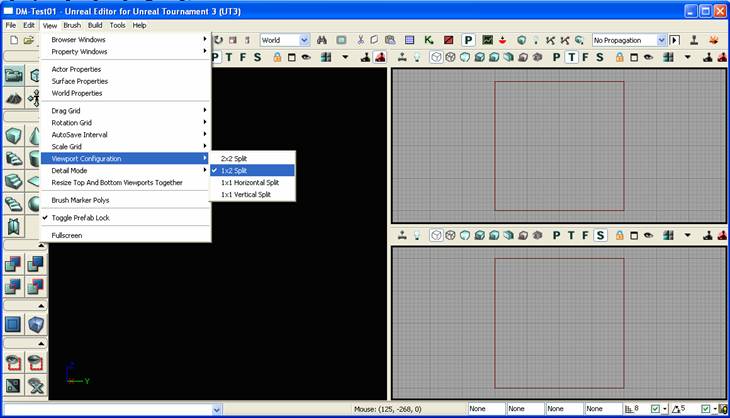730x418 pixels.
Task: Open the Tools menu
Action: tap(117, 25)
